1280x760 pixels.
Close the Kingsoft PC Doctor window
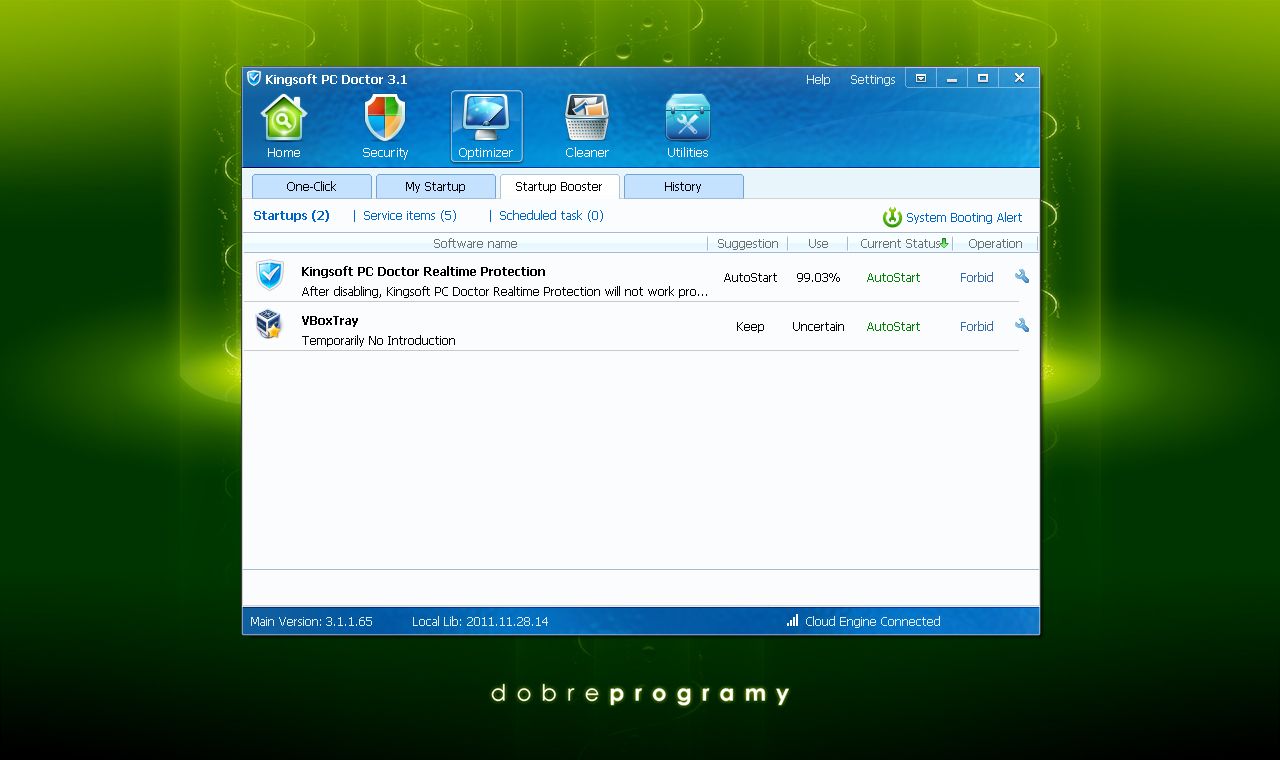click(x=1019, y=78)
